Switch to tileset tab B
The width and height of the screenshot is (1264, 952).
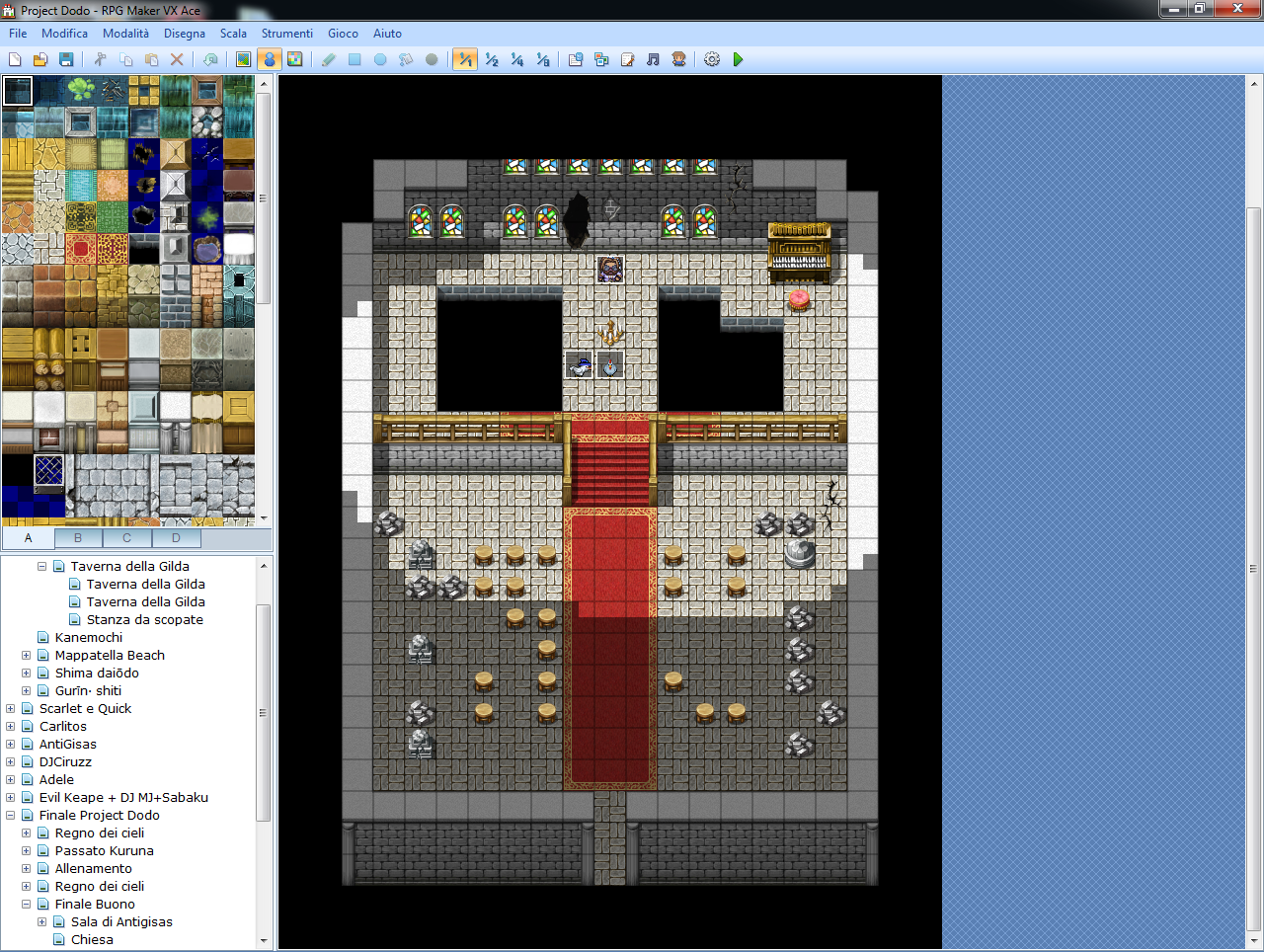point(78,538)
